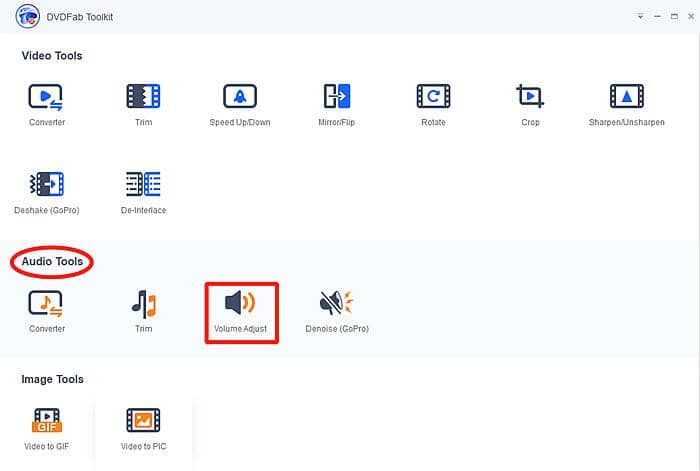700x471 pixels.
Task: Open the video Converter tool
Action: [x=46, y=105]
